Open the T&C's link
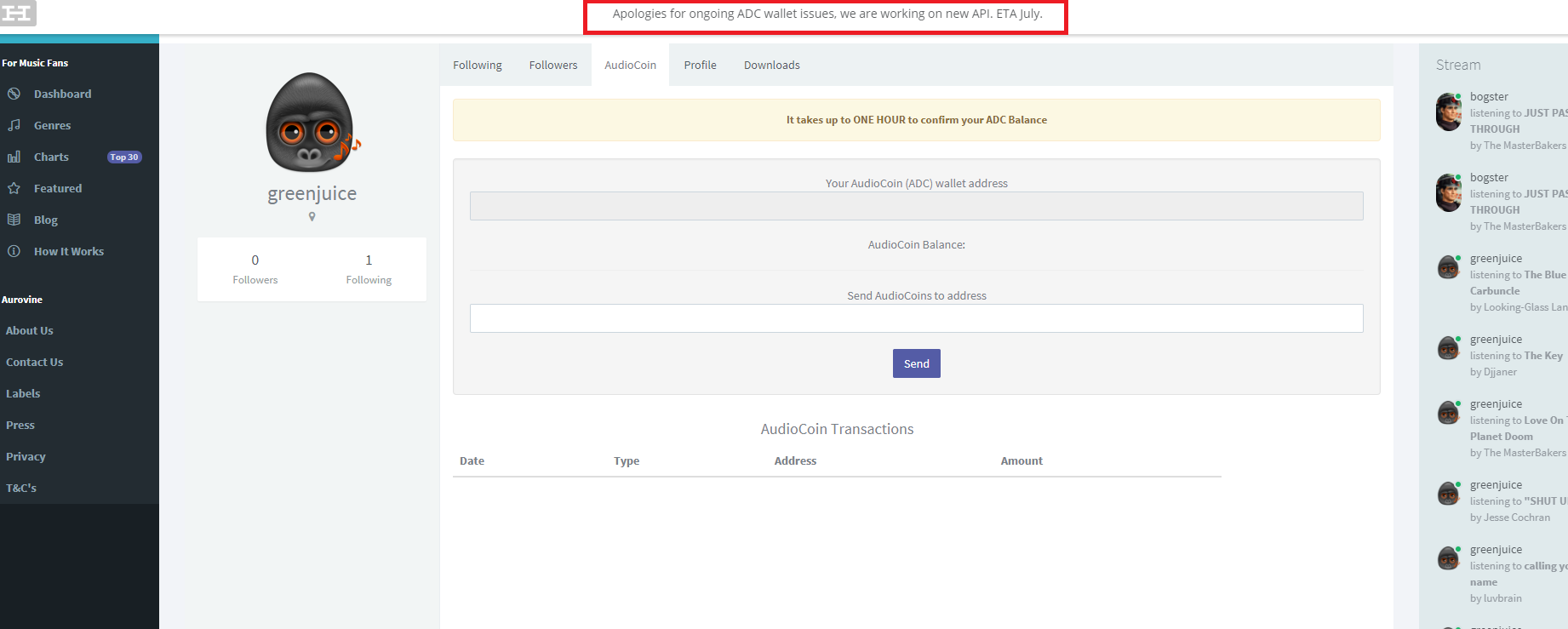This screenshot has width=1568, height=629. pos(21,488)
